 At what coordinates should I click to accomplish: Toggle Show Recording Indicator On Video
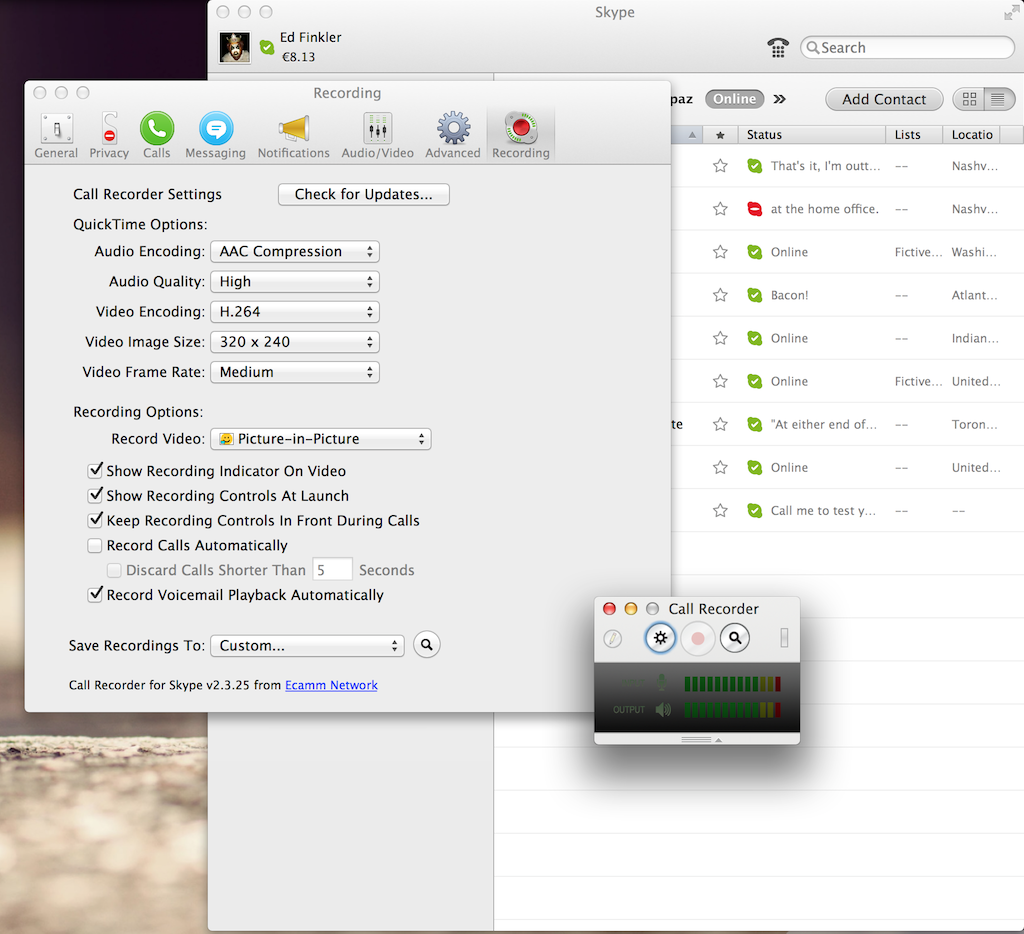(95, 470)
